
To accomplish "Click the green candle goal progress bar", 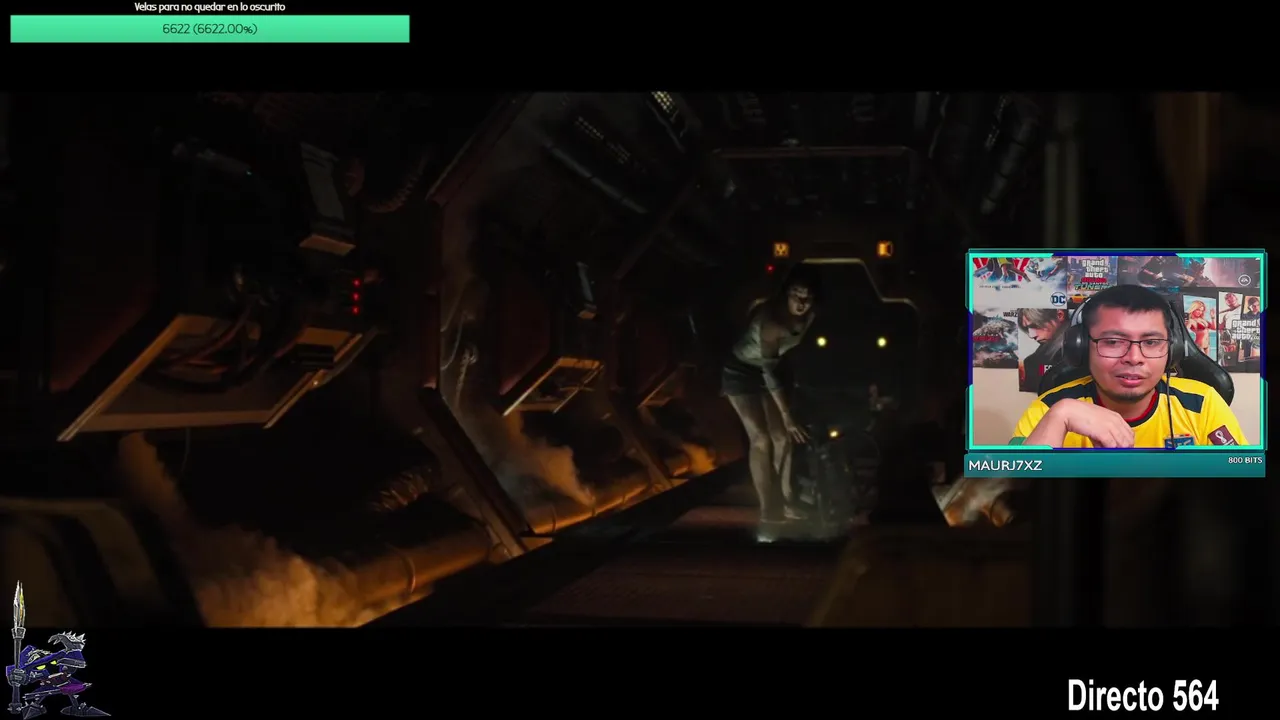I will point(210,29).
